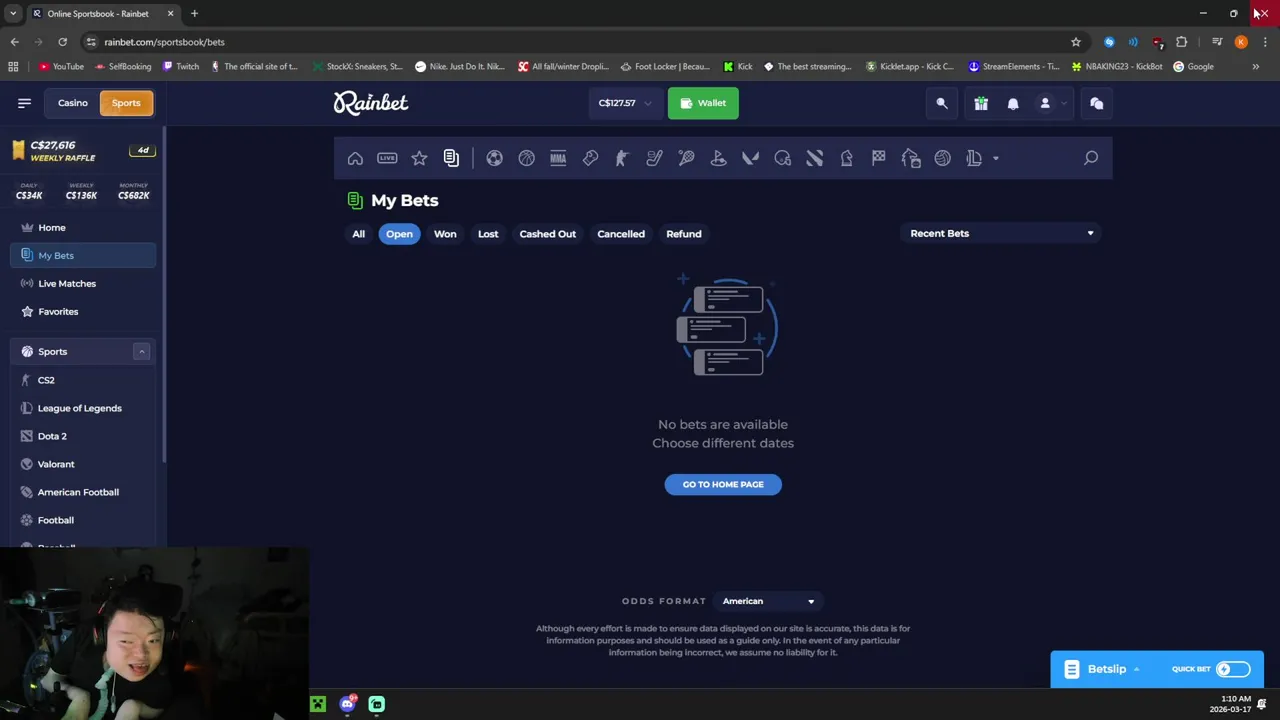Bookmark this page with the star
1280x720 pixels.
1076,42
